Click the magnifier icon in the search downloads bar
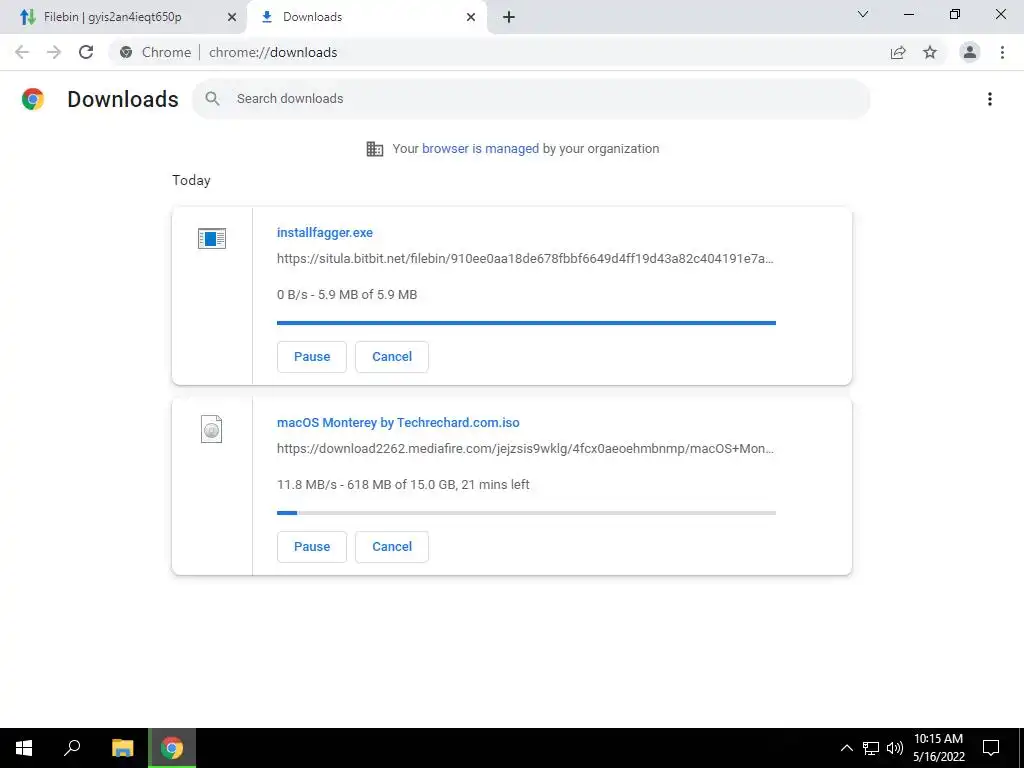This screenshot has width=1024, height=768. click(212, 99)
